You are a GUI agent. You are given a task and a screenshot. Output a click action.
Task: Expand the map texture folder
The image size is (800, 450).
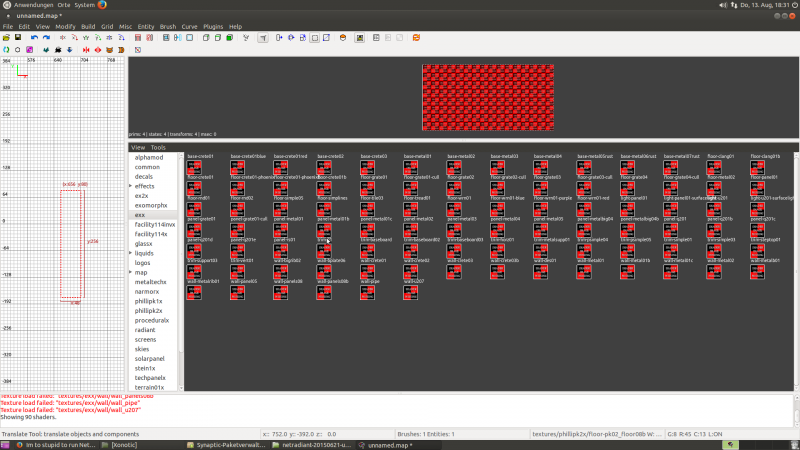pos(130,272)
